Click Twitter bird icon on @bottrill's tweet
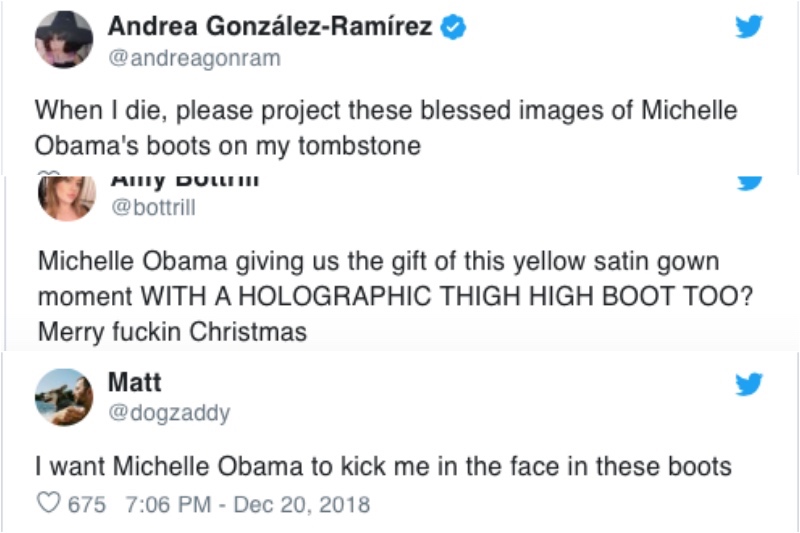800x533 pixels. (748, 181)
